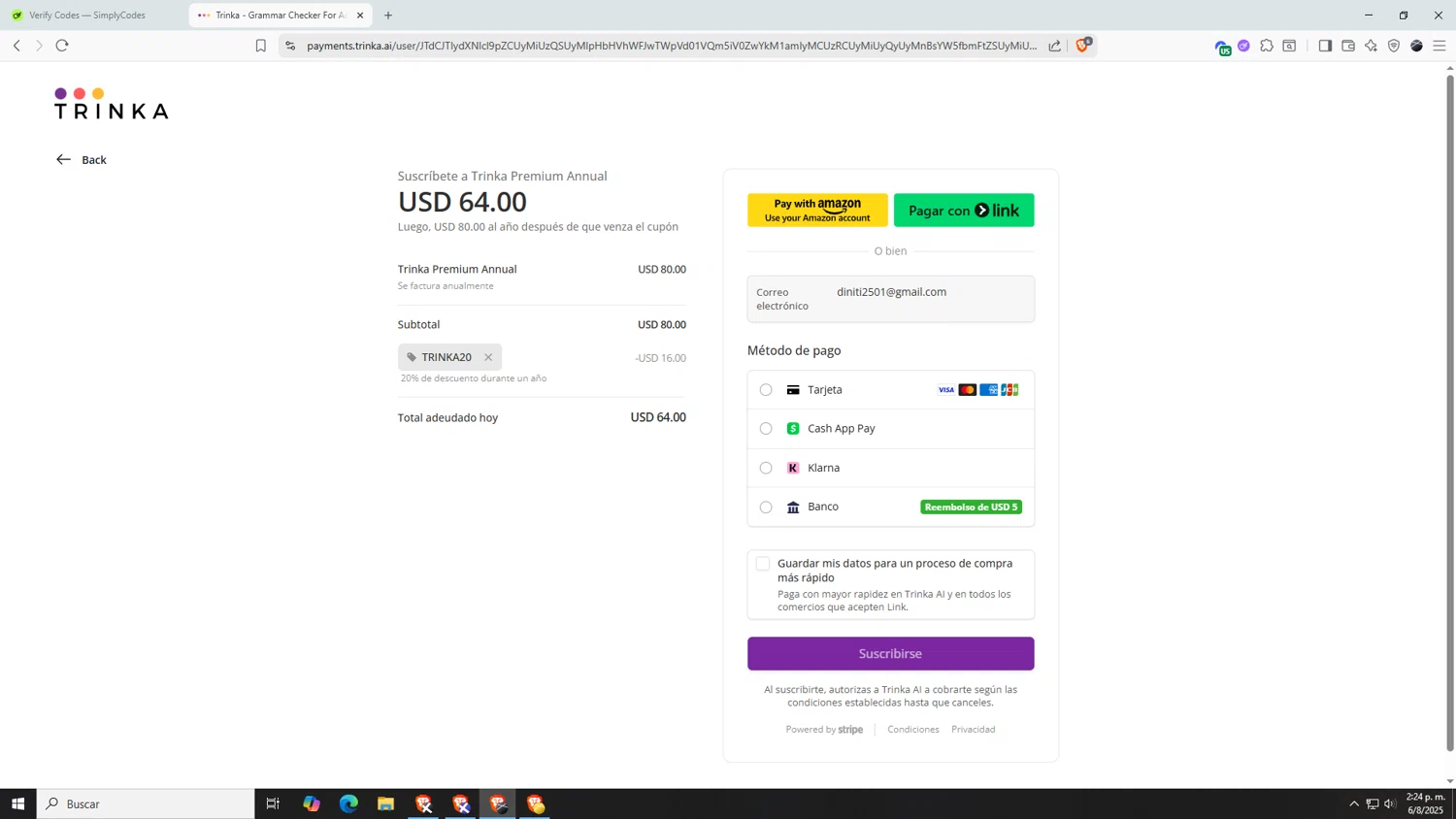Viewport: 1456px width, 819px height.
Task: Click the JCB card logo
Action: point(1009,390)
